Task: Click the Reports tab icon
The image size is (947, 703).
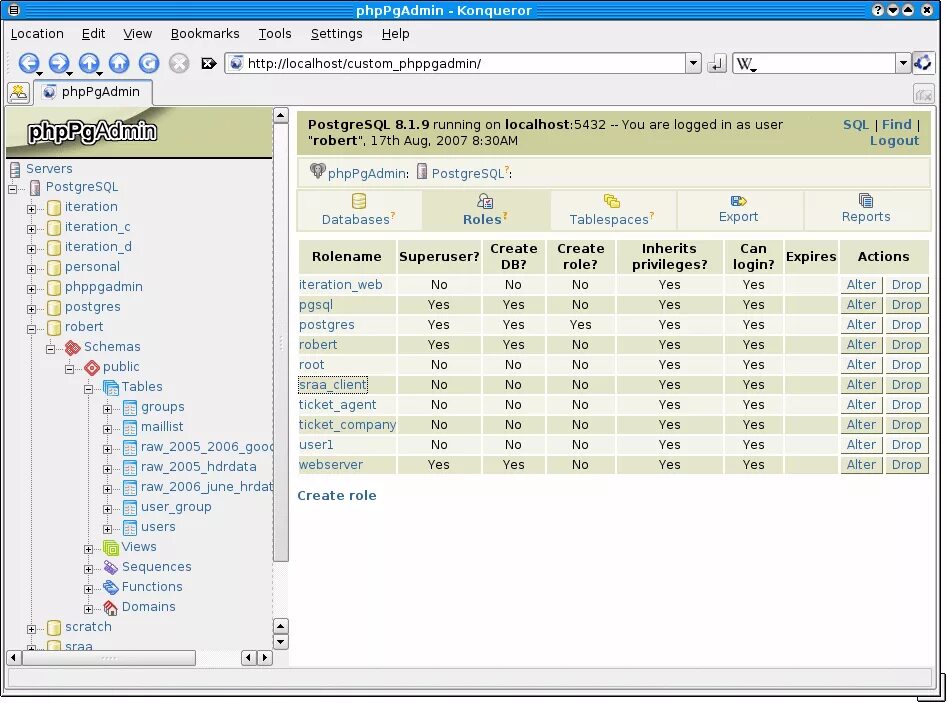Action: (865, 200)
